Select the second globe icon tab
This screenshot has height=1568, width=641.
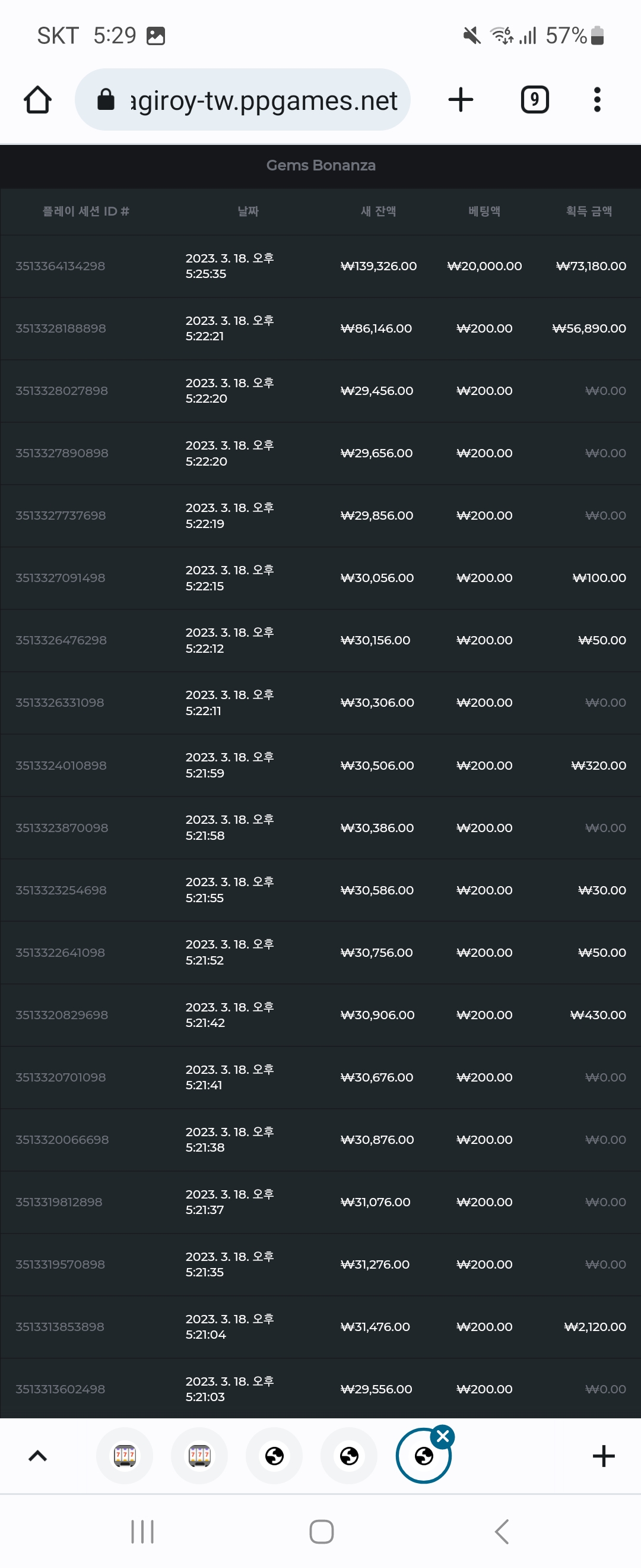[349, 1456]
